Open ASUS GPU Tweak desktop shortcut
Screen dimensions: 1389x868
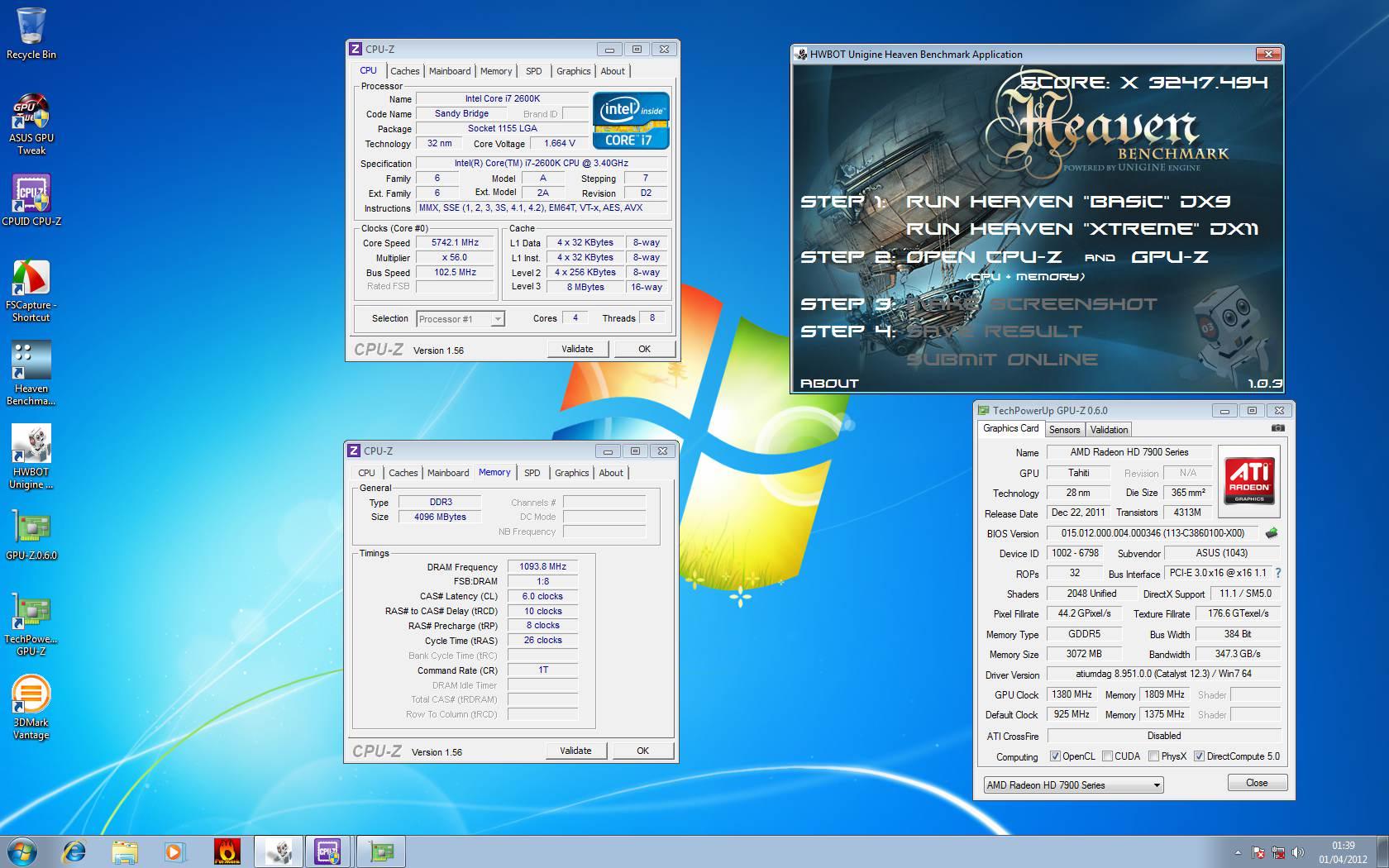click(31, 124)
